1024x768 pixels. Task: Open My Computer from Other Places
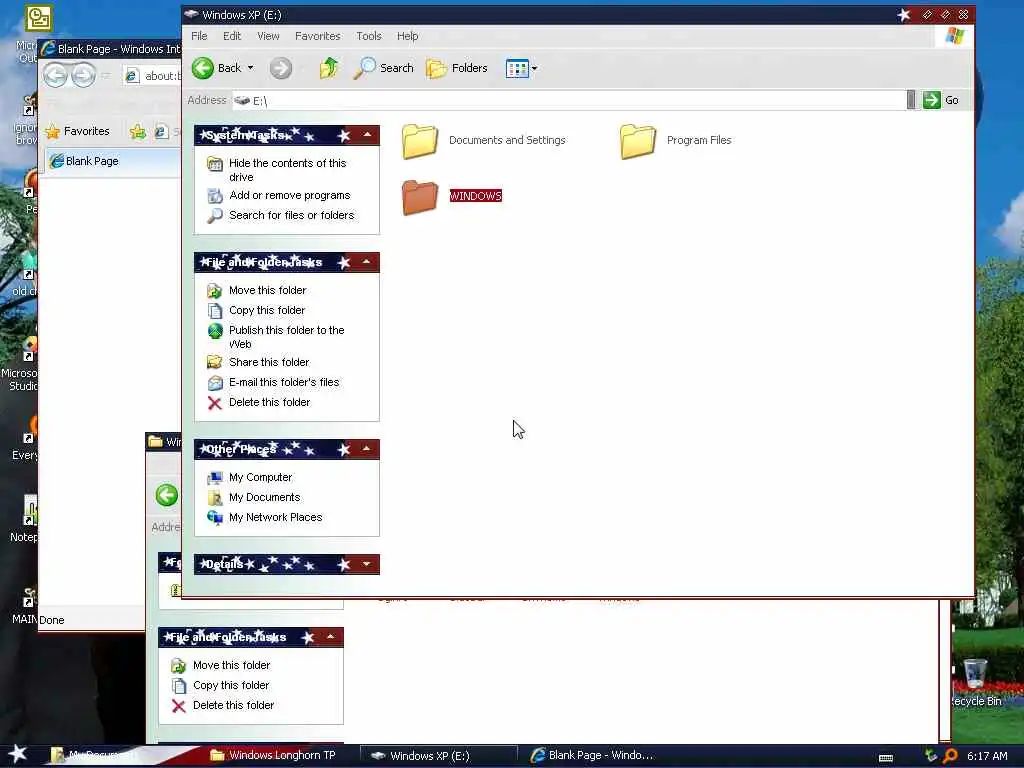click(x=260, y=477)
